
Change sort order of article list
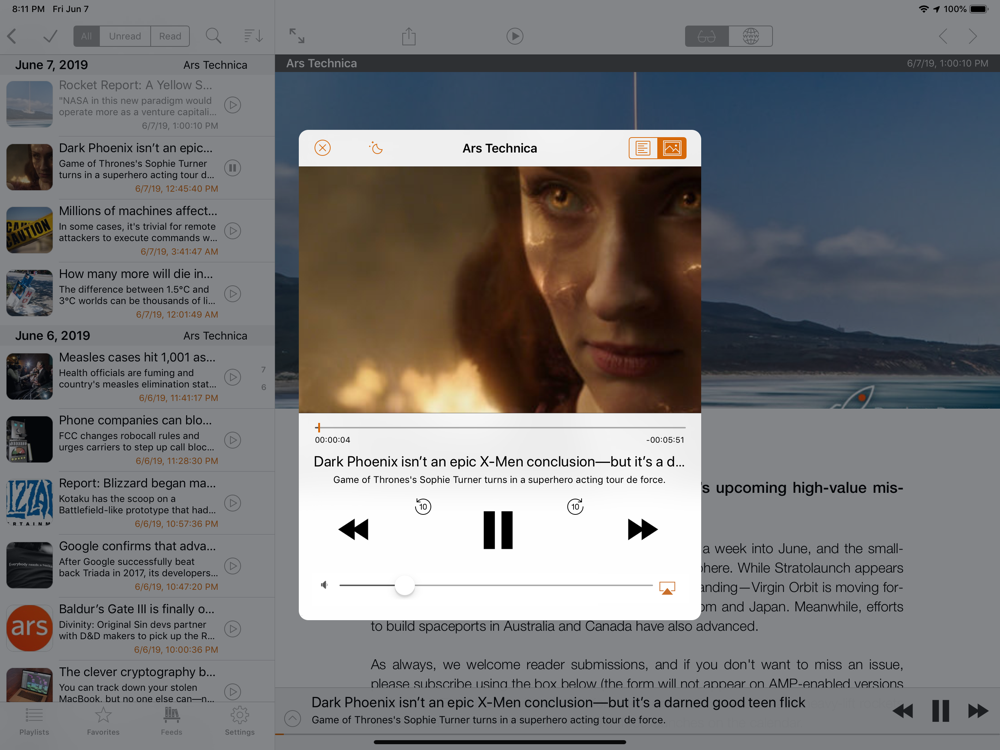[253, 36]
